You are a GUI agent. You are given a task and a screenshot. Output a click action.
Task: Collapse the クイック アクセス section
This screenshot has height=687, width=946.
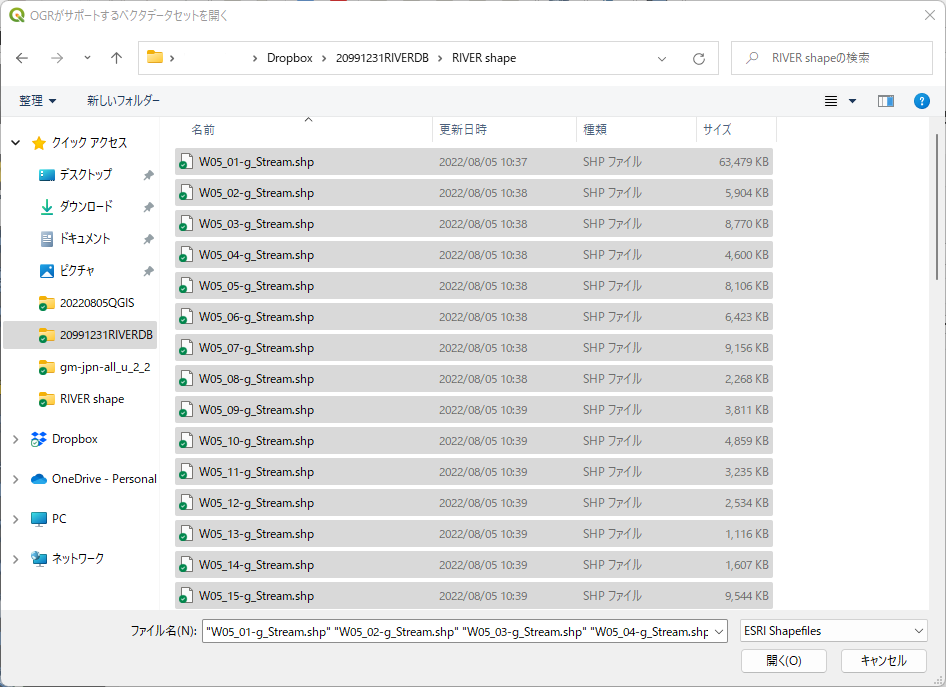tap(16, 143)
